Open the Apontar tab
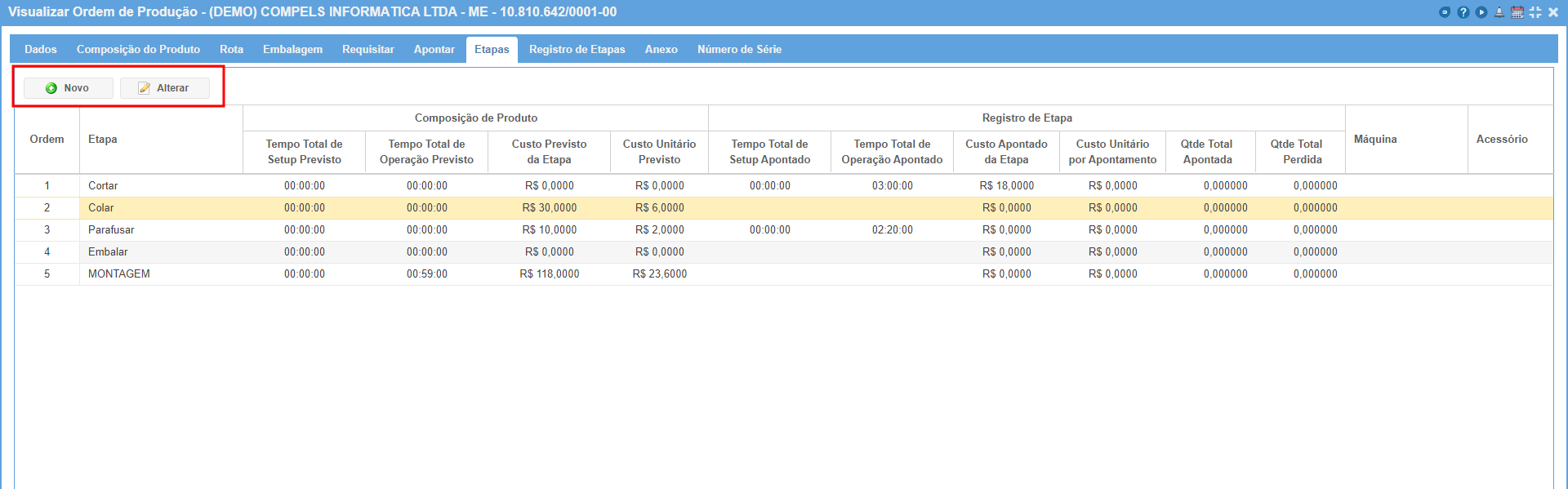Screen dimensions: 1568x489 [434, 50]
